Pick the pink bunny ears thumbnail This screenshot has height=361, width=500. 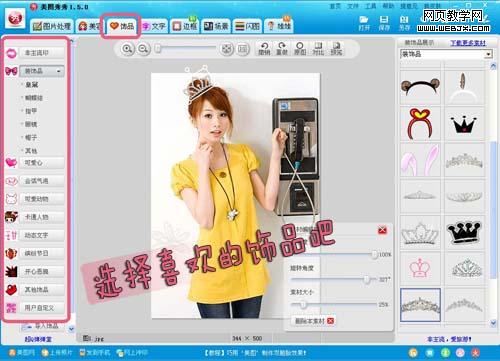[420, 160]
